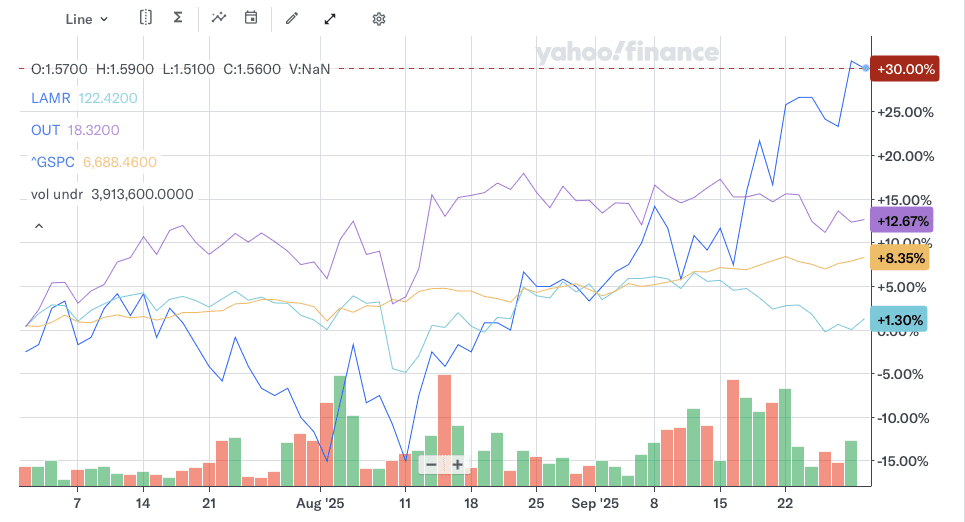The width and height of the screenshot is (965, 522).
Task: Select the pencil draw tool
Action: (292, 18)
